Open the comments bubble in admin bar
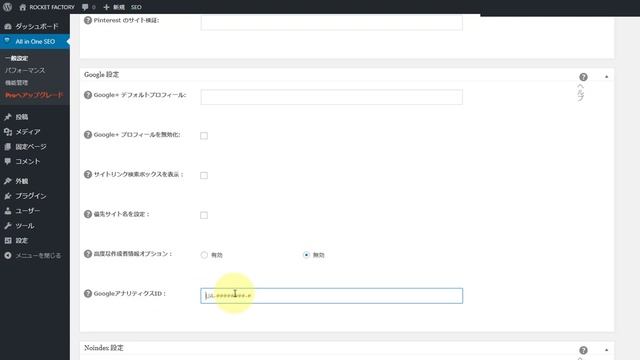640x360 pixels. [88, 7]
